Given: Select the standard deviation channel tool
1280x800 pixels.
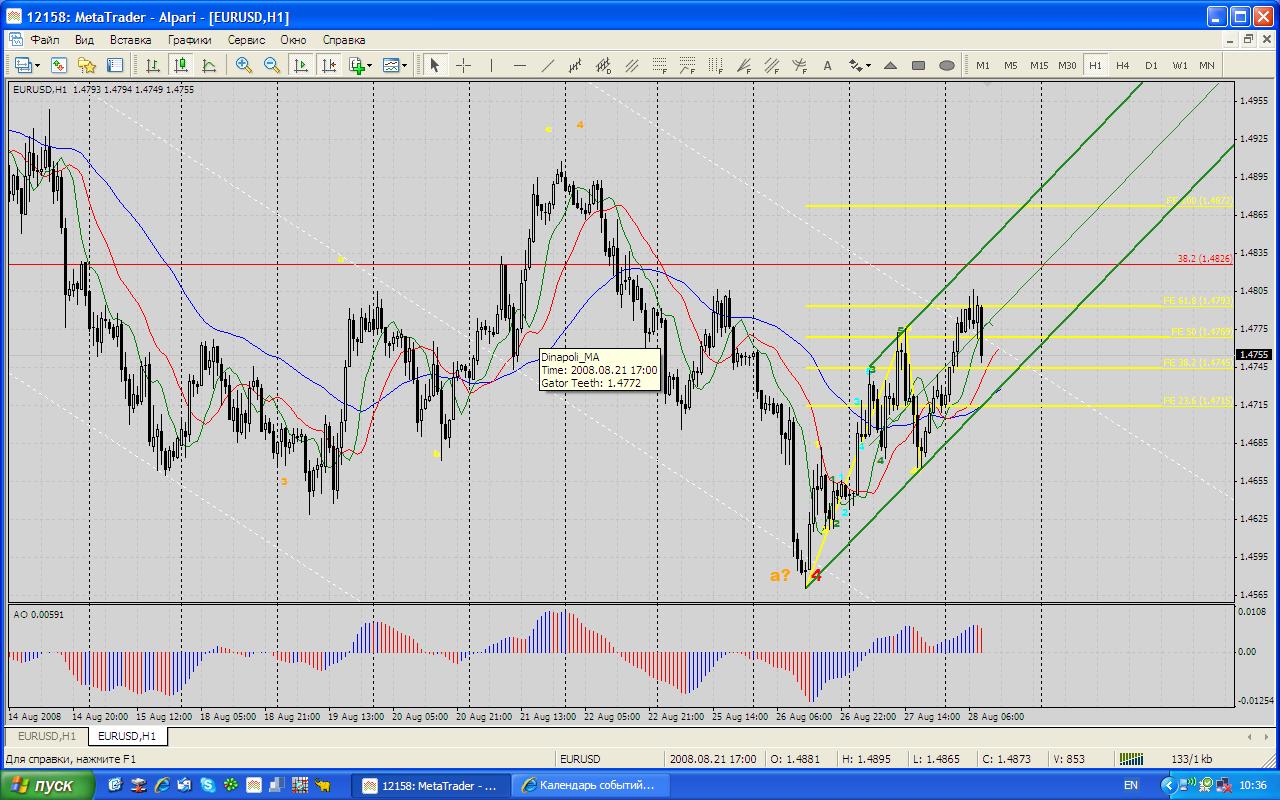Looking at the screenshot, I should (604, 65).
